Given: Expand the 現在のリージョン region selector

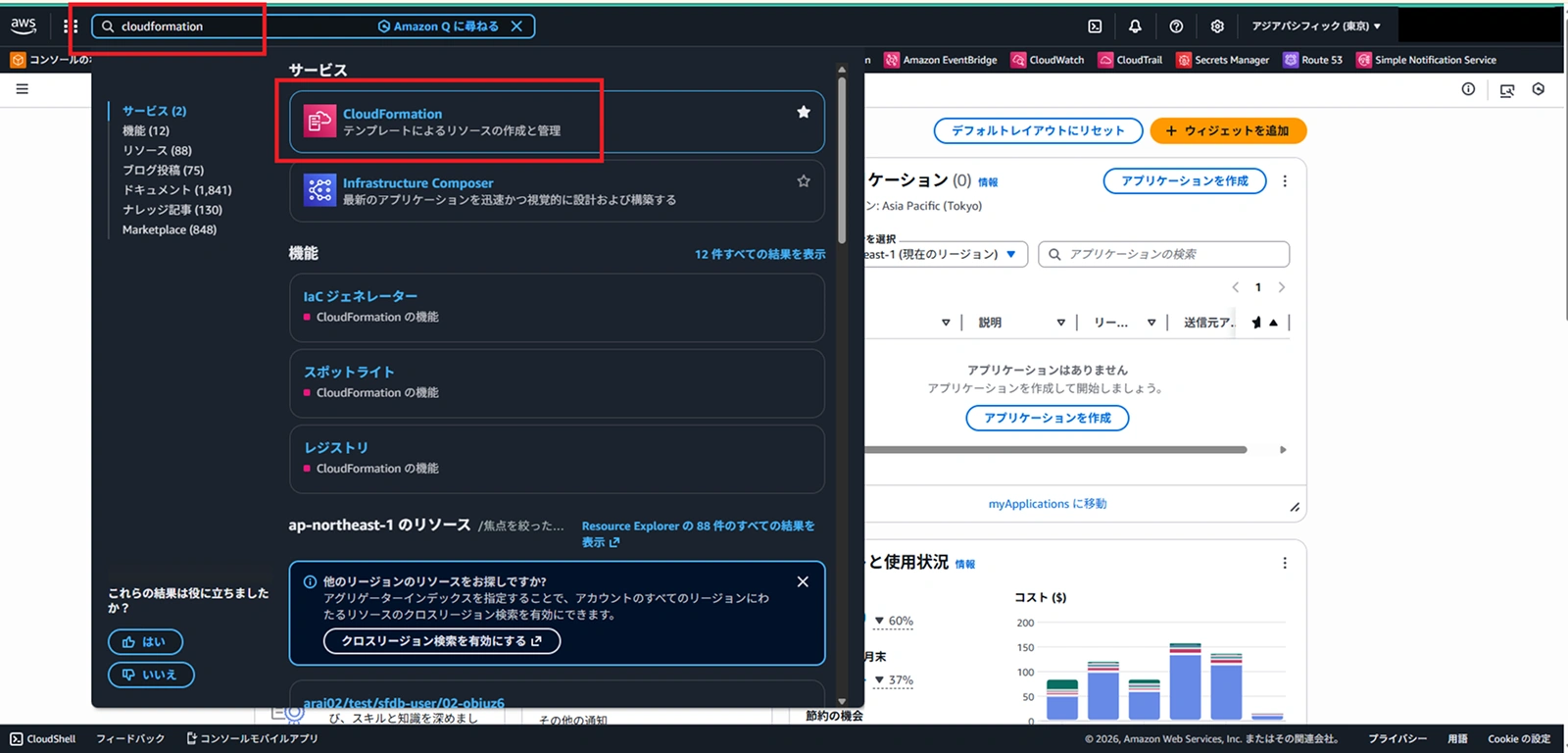Looking at the screenshot, I should pyautogui.click(x=946, y=254).
